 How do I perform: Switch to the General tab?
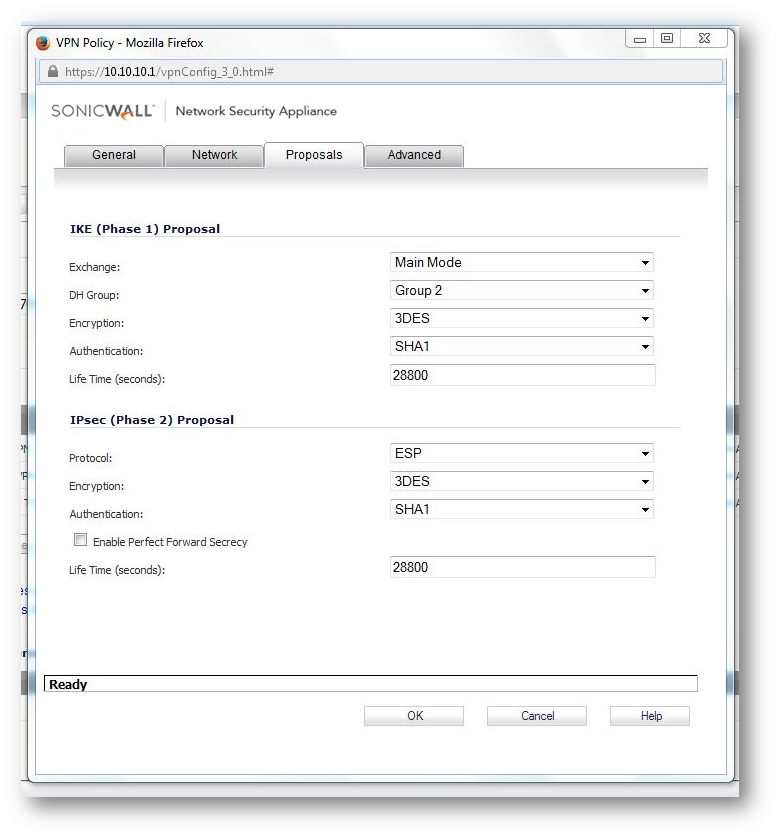114,155
